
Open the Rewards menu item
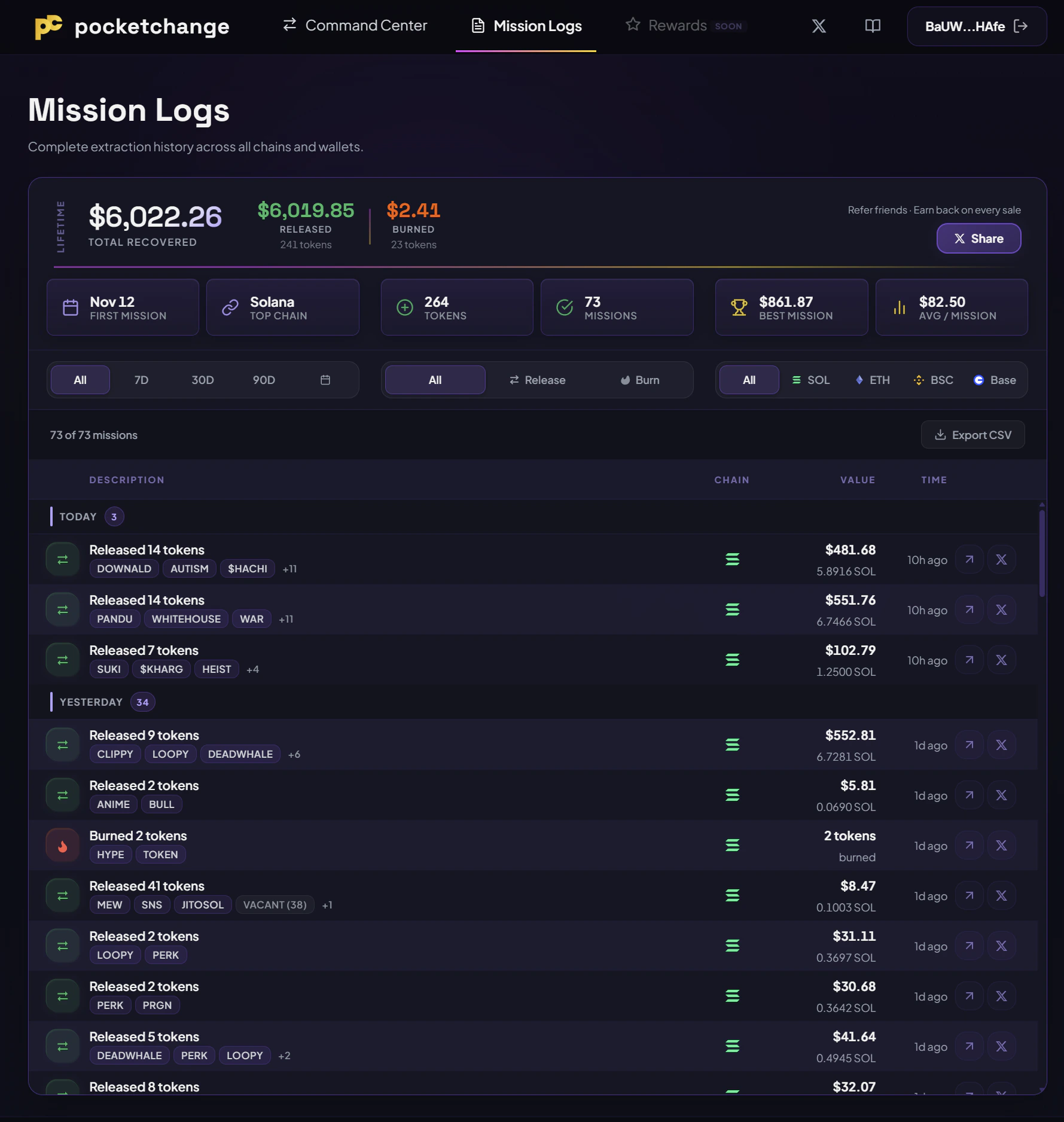[678, 26]
